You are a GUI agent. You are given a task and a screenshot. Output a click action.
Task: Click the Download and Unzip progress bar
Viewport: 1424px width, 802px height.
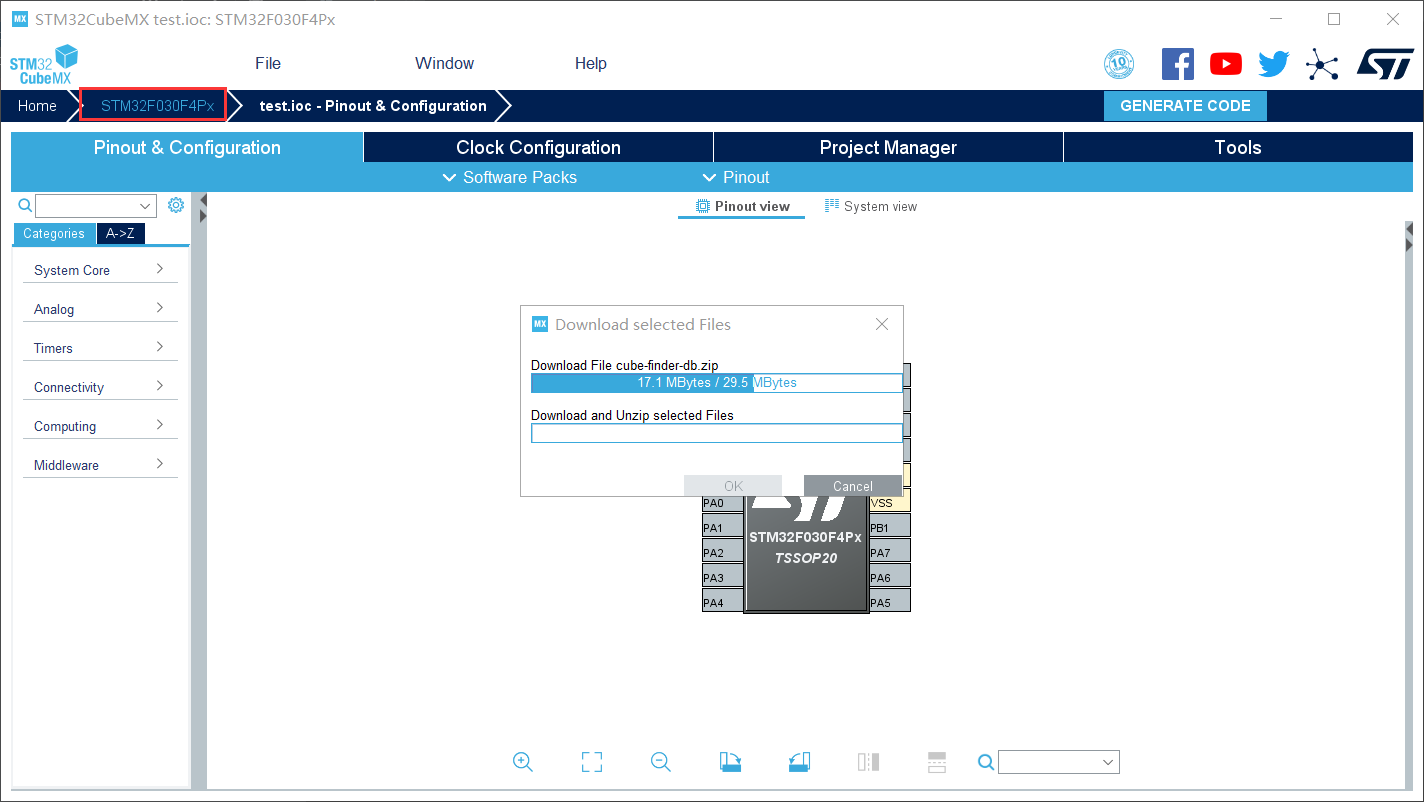click(x=717, y=433)
